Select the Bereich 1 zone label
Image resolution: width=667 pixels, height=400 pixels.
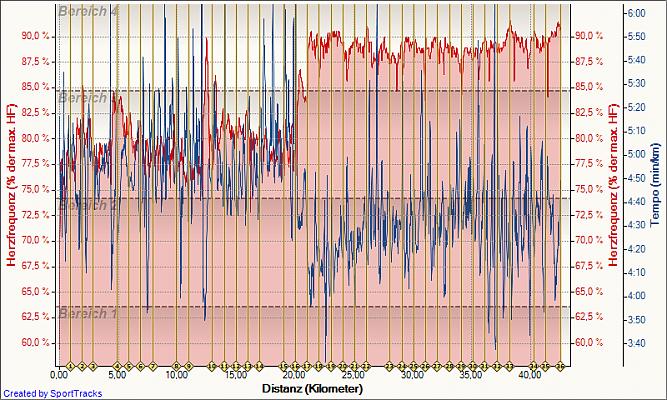(x=88, y=313)
